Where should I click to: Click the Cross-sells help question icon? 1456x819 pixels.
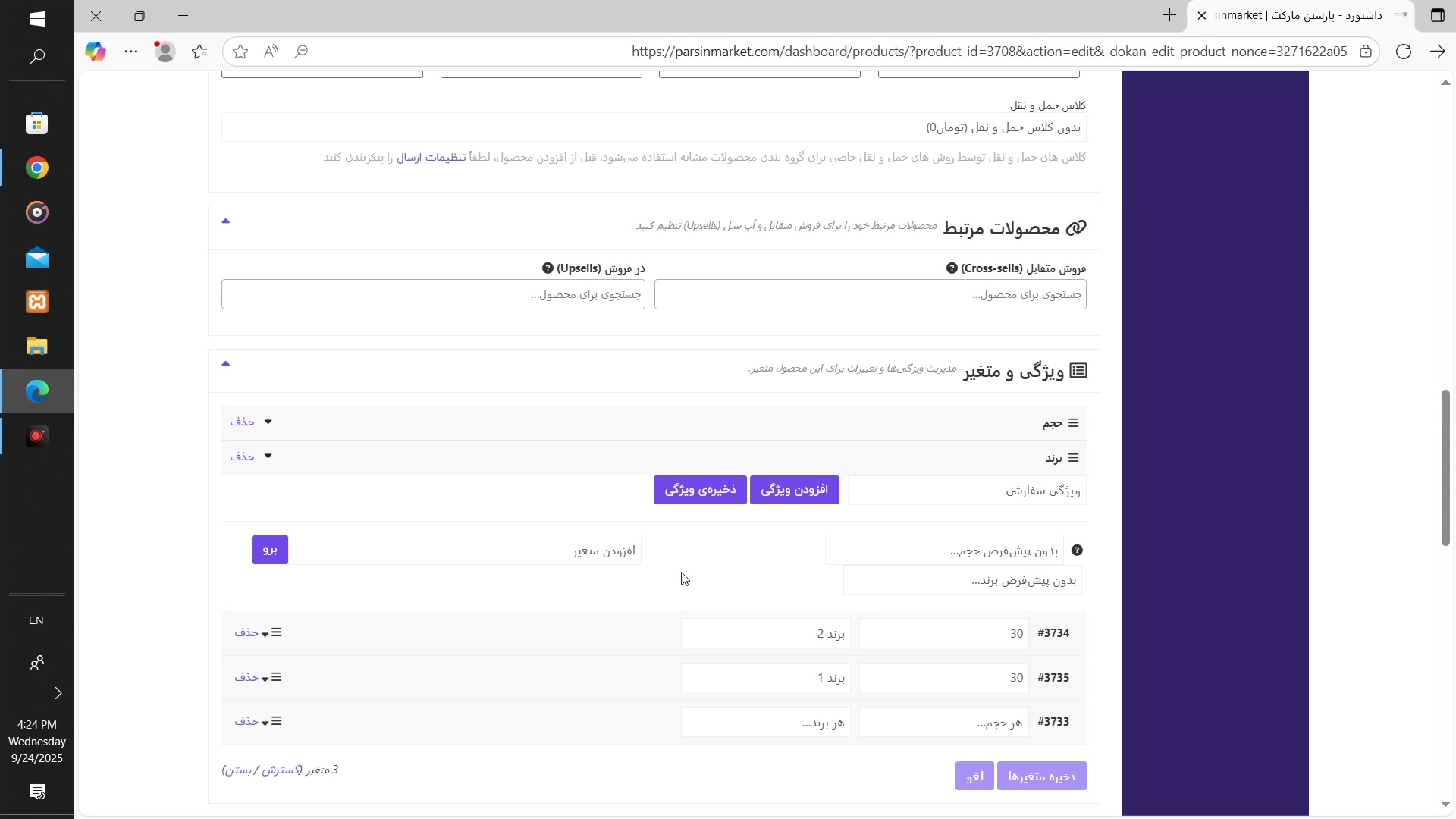(952, 269)
